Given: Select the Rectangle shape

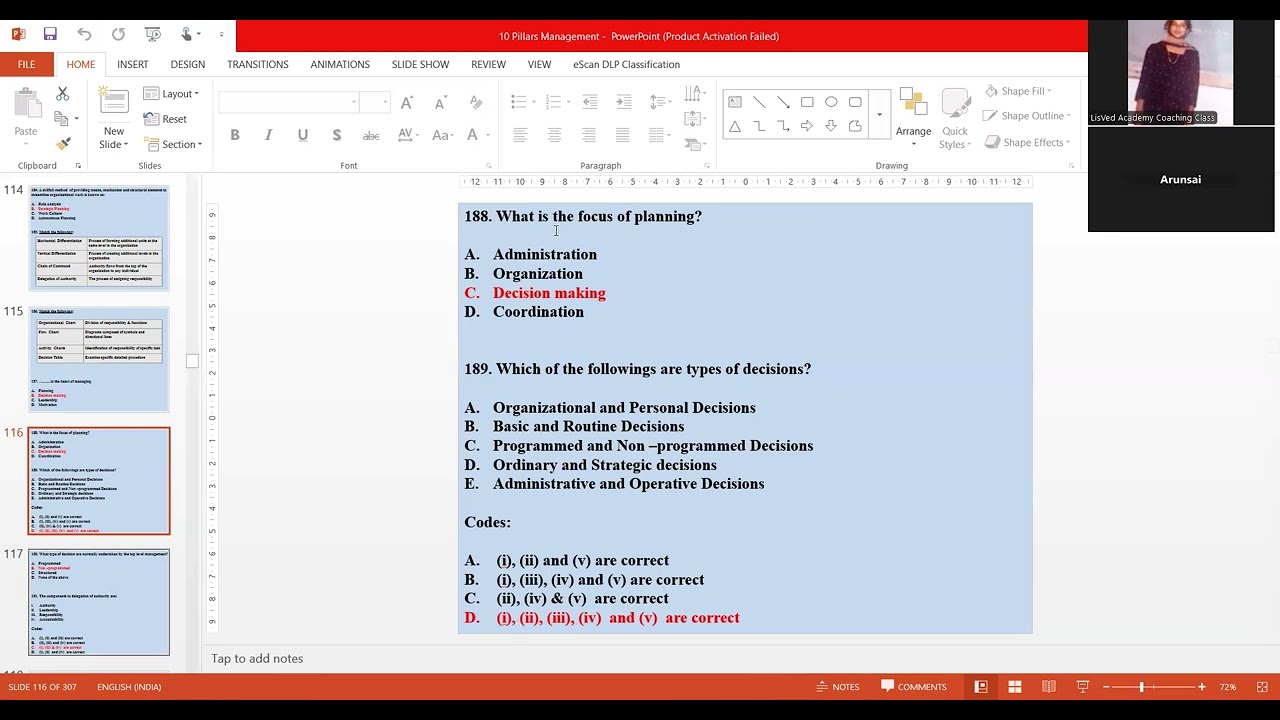Looking at the screenshot, I should (807, 102).
